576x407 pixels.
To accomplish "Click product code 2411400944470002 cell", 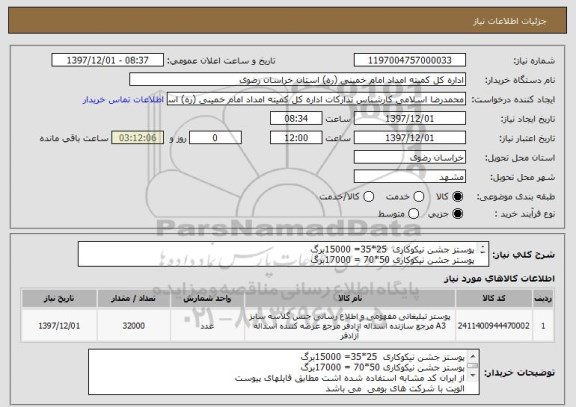I will click(494, 326).
